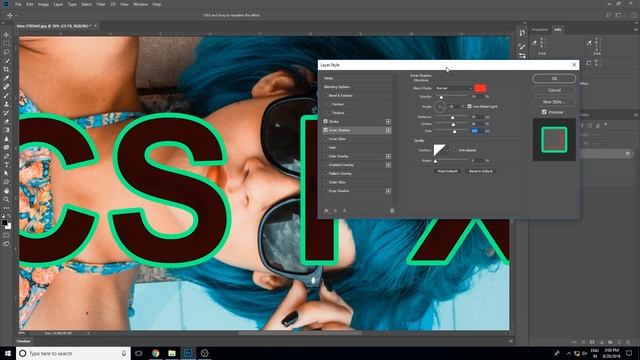Toggle the Use Global Light checkbox

(469, 106)
